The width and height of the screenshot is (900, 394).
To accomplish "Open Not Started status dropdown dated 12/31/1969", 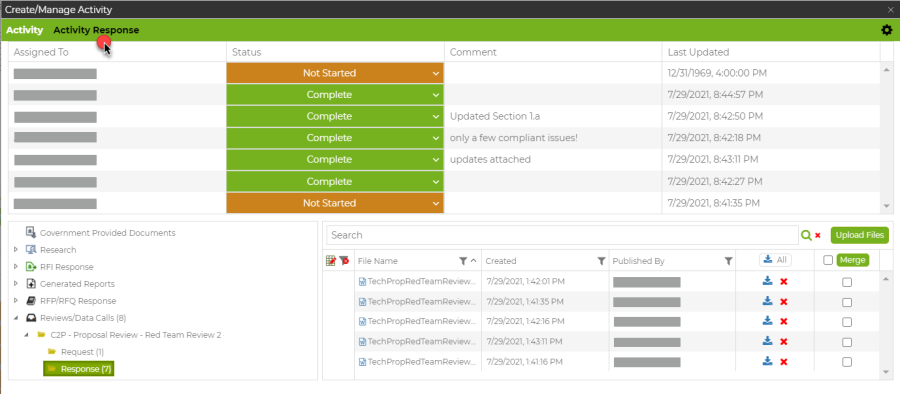I will pyautogui.click(x=335, y=73).
